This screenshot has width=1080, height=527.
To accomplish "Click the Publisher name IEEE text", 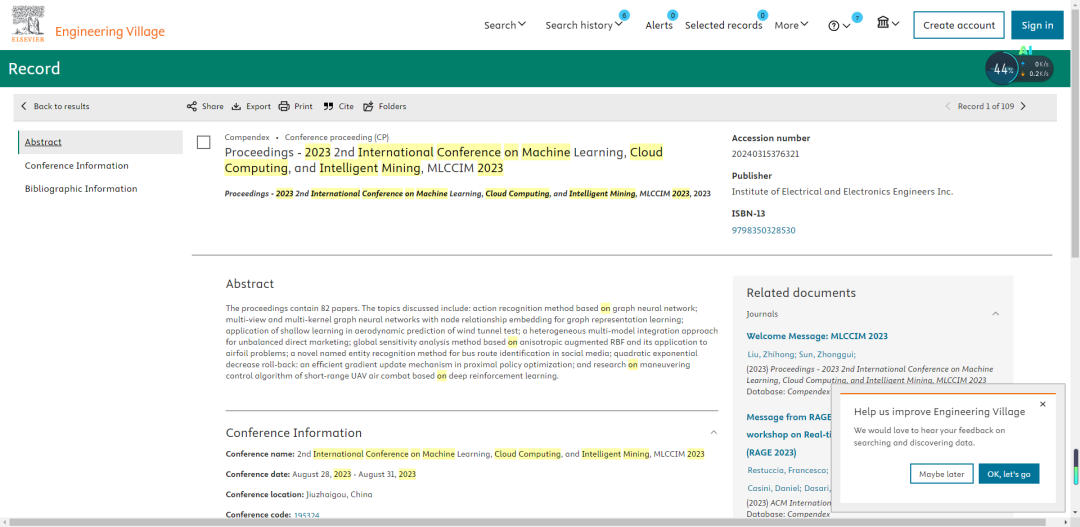I will [842, 192].
